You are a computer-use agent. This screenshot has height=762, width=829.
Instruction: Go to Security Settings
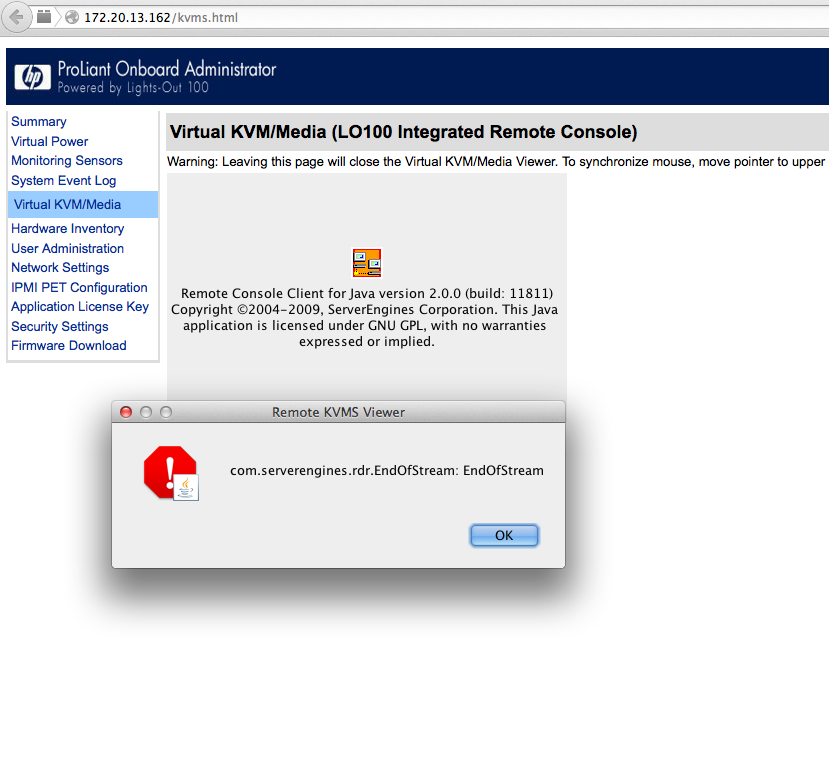[x=60, y=327]
